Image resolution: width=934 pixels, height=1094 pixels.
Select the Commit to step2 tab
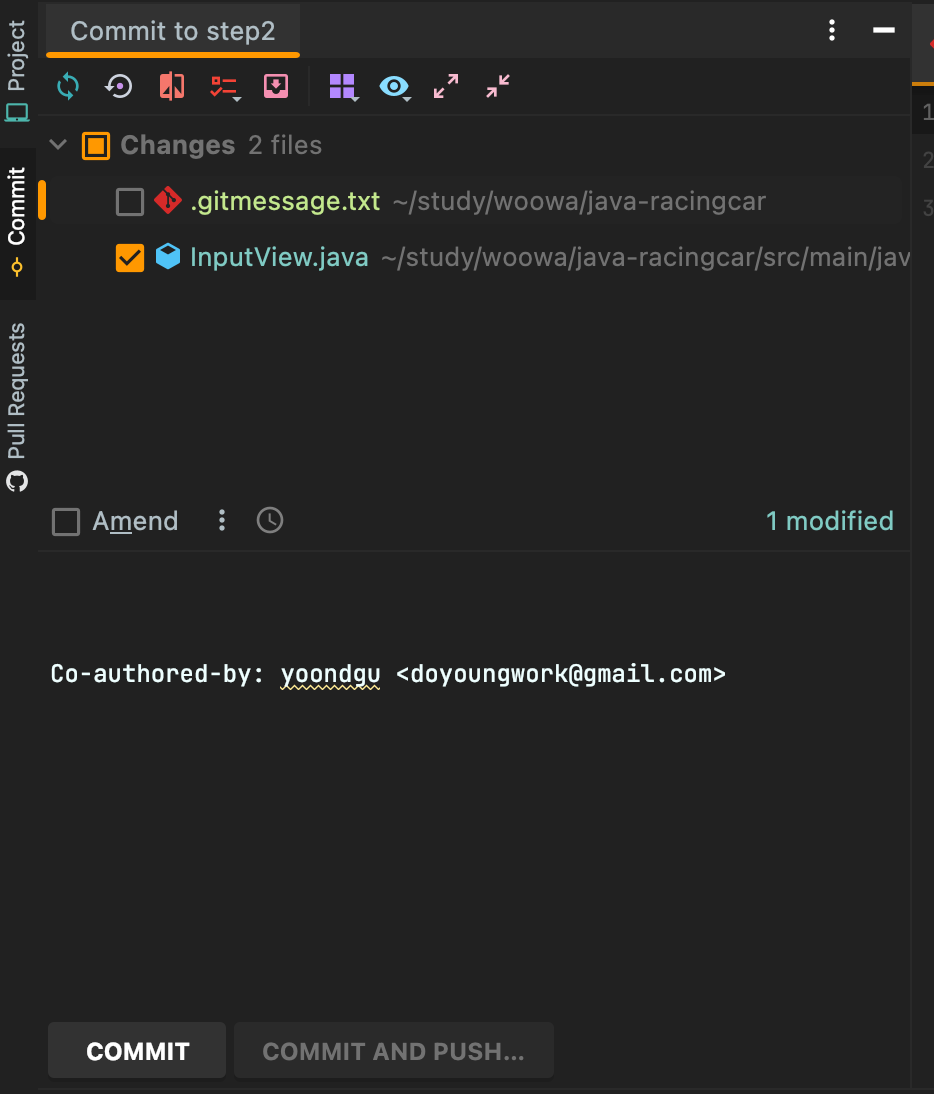point(172,31)
